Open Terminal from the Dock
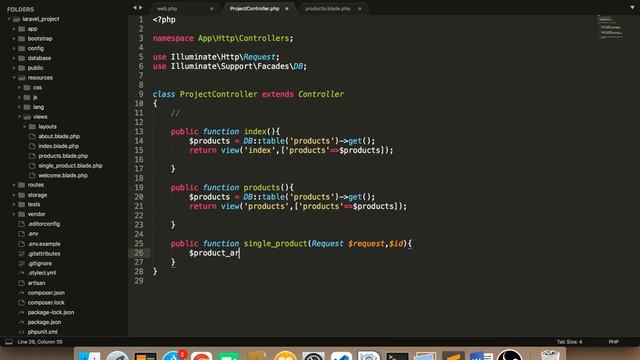640x360 pixels. [397, 356]
